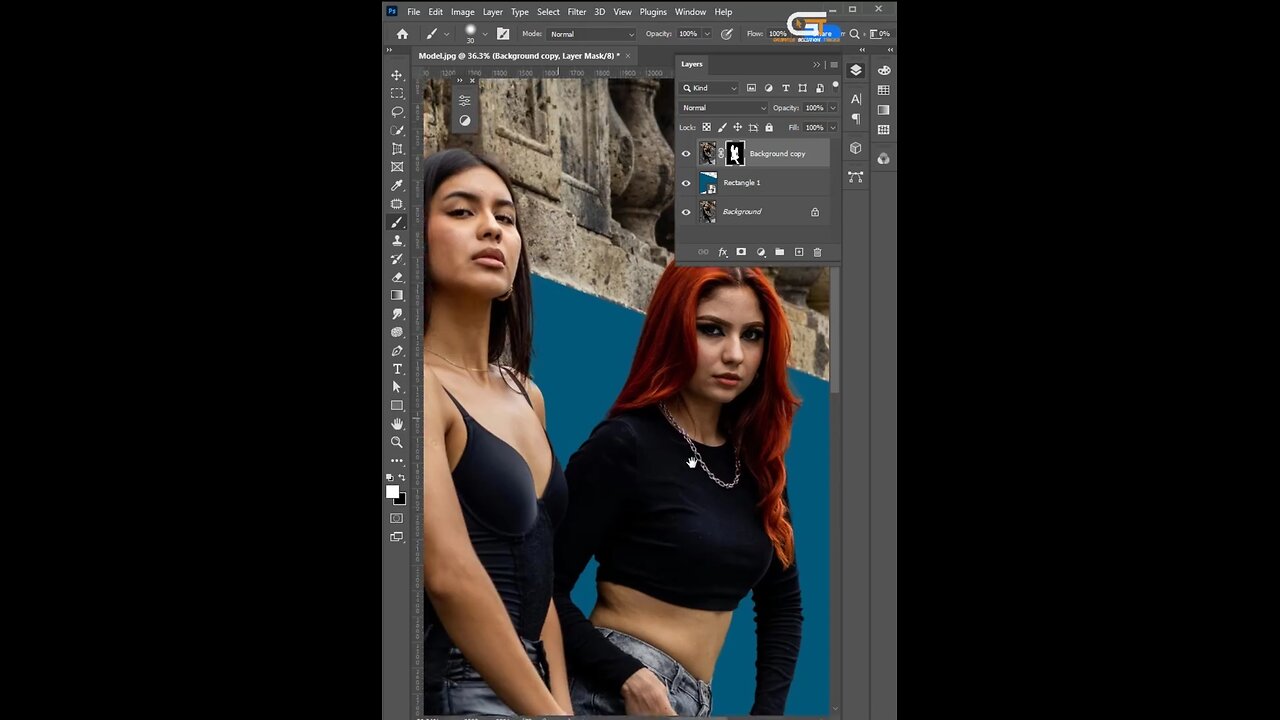1280x720 pixels.
Task: Hide the Background layer
Action: tap(686, 212)
